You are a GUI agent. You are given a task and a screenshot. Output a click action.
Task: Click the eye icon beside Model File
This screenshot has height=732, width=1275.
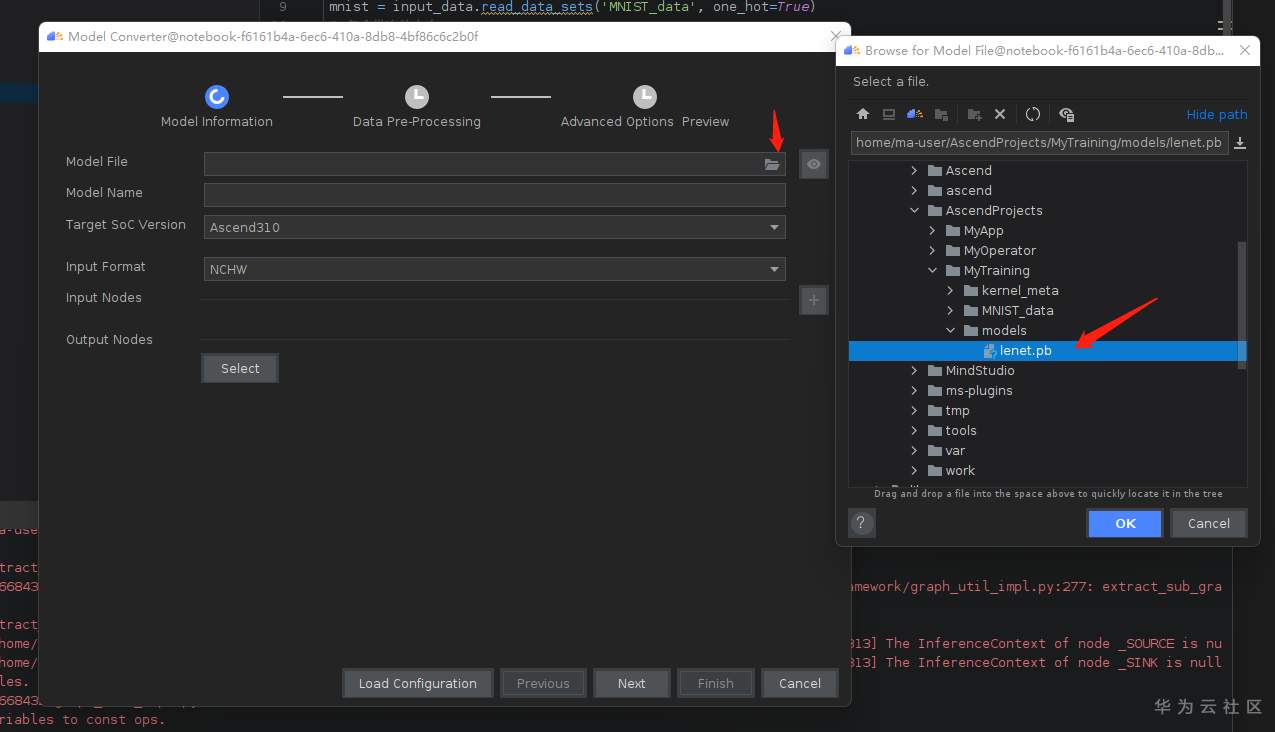[x=814, y=164]
